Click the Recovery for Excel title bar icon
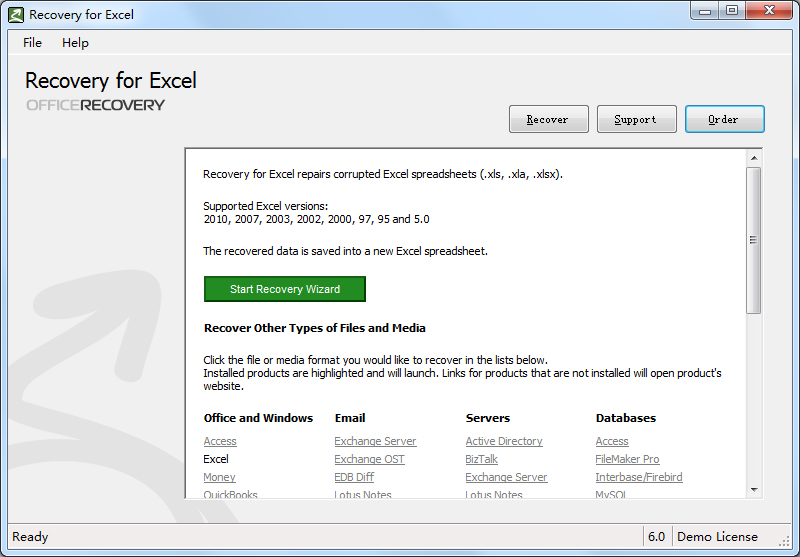The height and width of the screenshot is (557, 800). tap(16, 15)
